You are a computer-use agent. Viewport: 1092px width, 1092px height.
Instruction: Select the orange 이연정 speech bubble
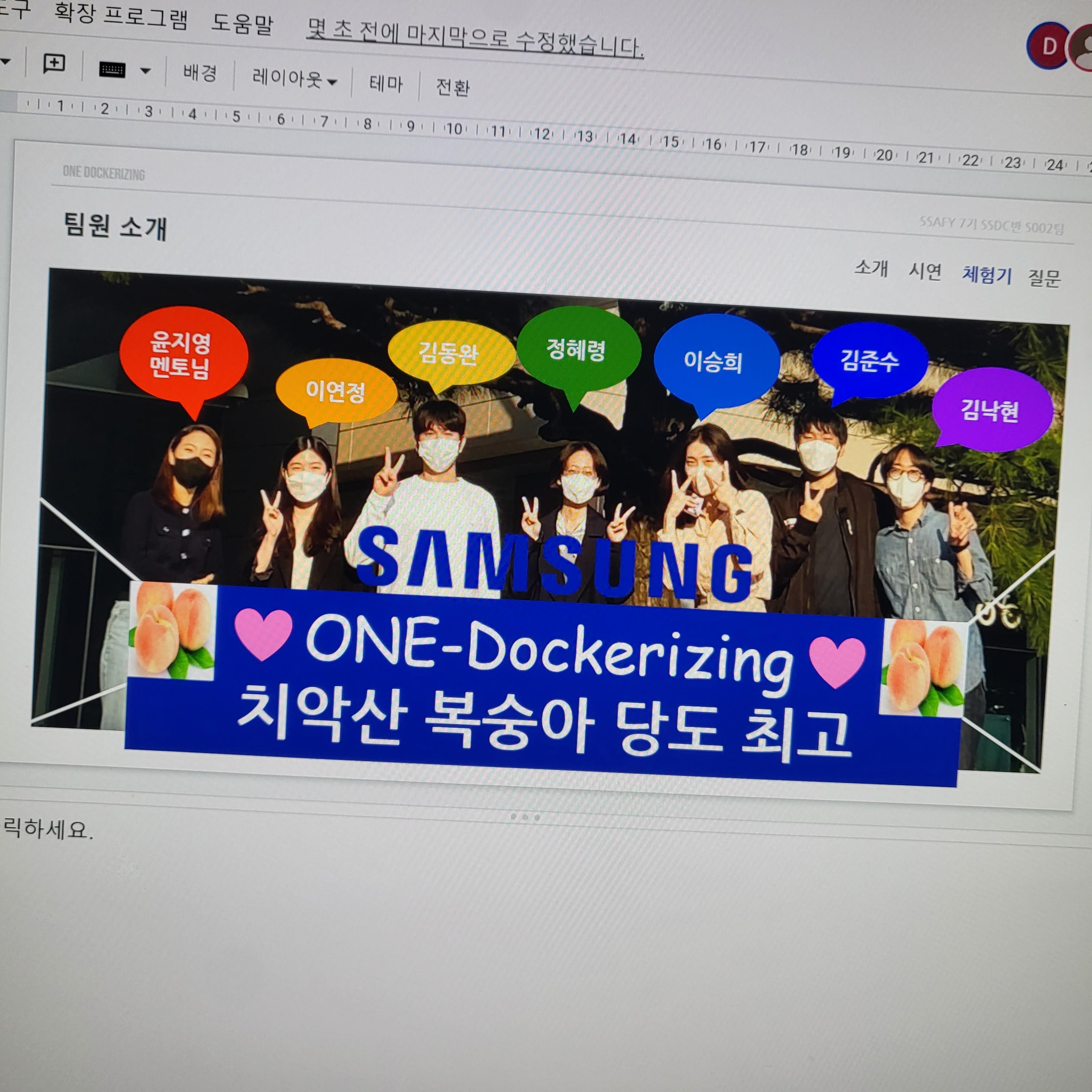pos(336,391)
